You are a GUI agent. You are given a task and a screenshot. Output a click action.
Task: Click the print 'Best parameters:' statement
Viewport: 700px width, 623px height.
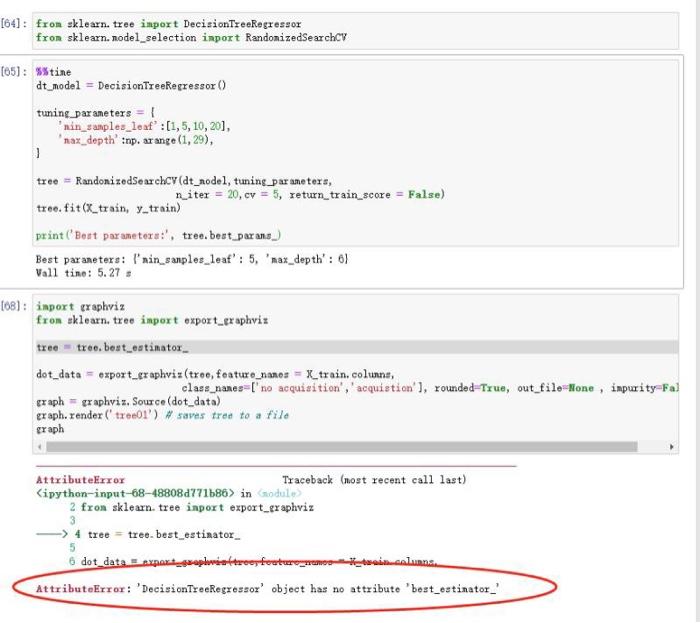coord(158,236)
